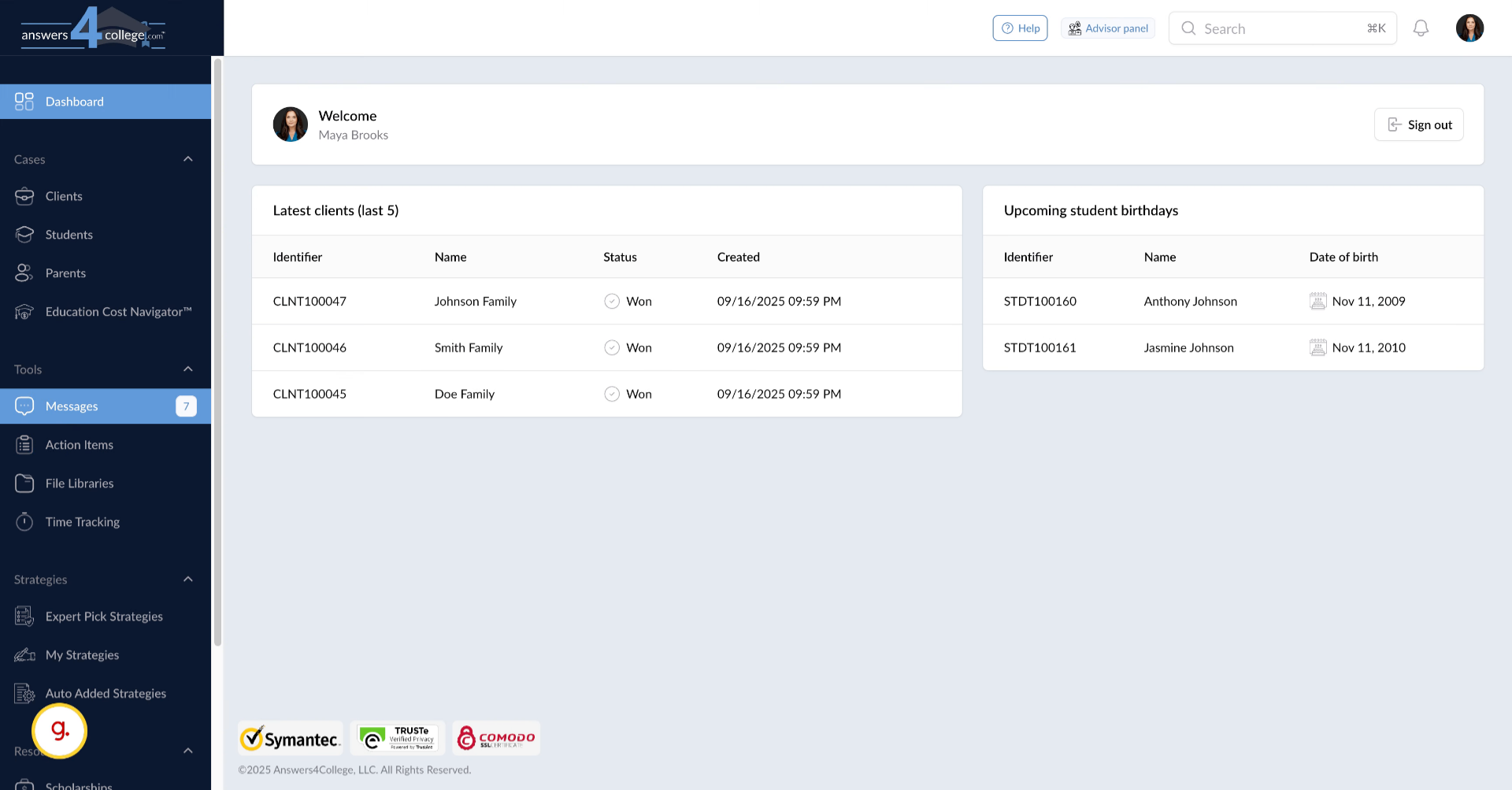Open the Education Cost Navigator tool
Screen dimensions: 1512x790
point(24,311)
